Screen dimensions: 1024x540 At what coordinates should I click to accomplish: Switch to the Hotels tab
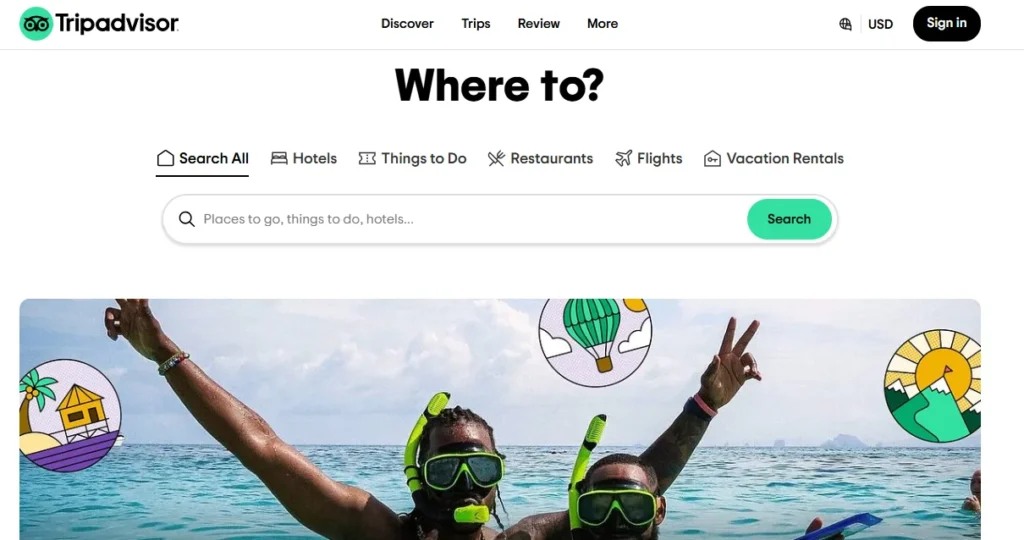click(x=304, y=159)
